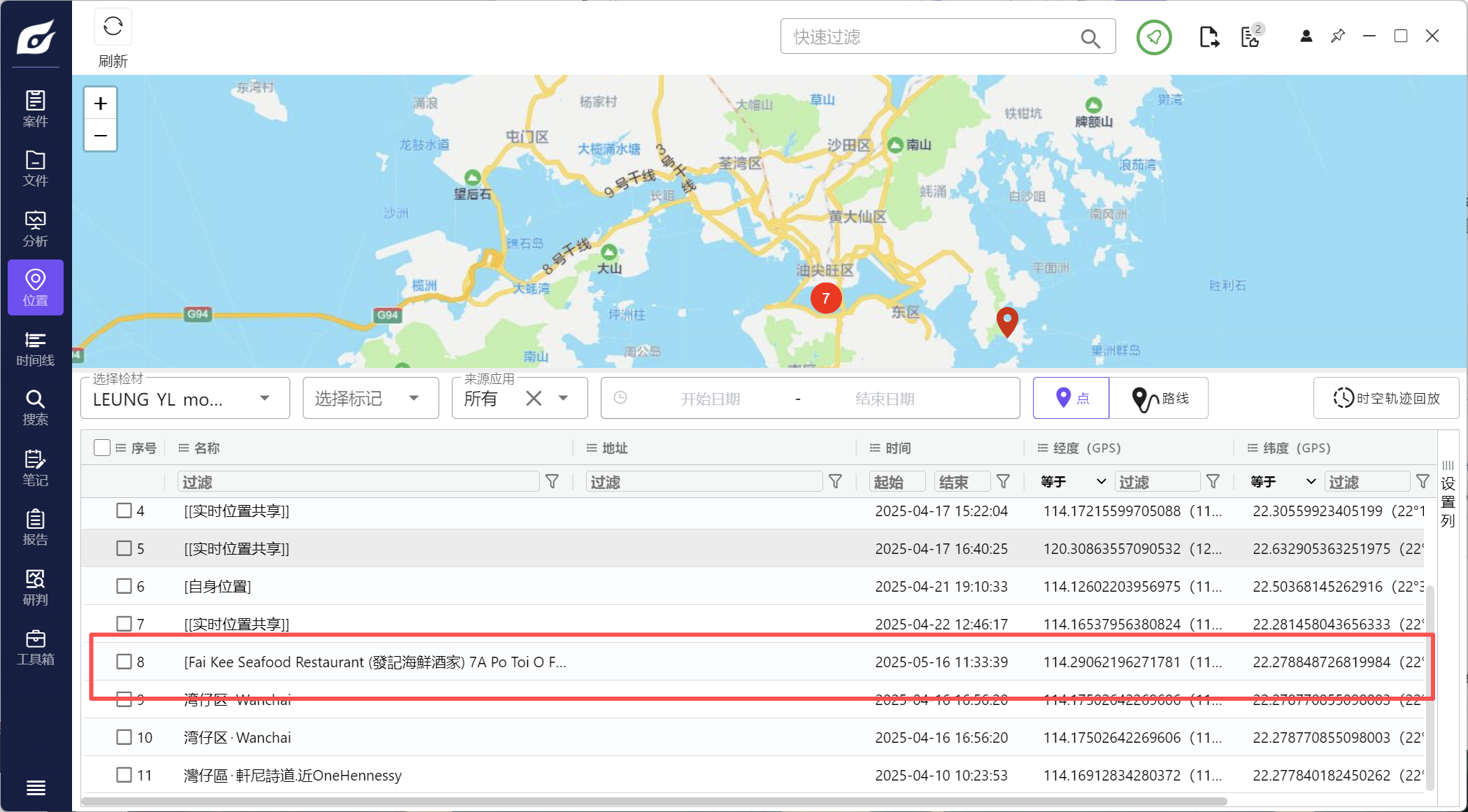Click the green location shield icon

pos(1153,37)
